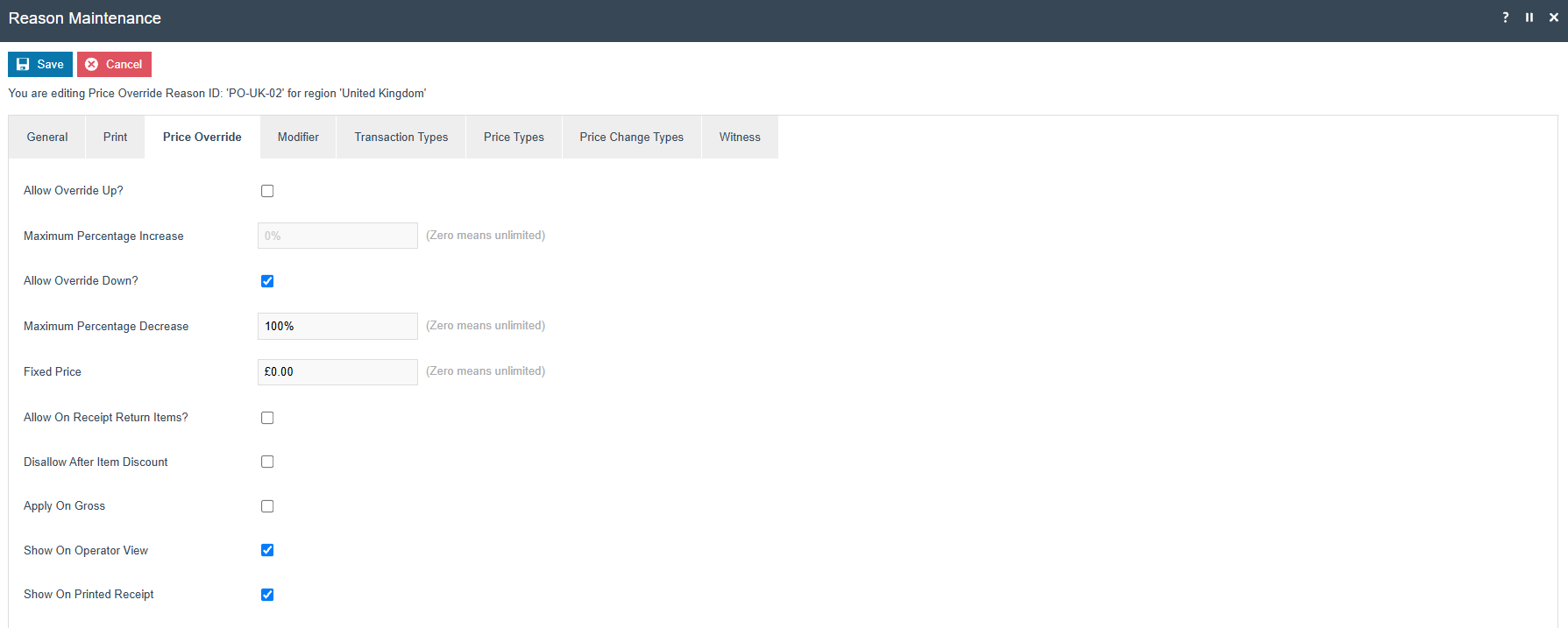Click '(Zero means unlimited)' beside Fixed Price

486,371
